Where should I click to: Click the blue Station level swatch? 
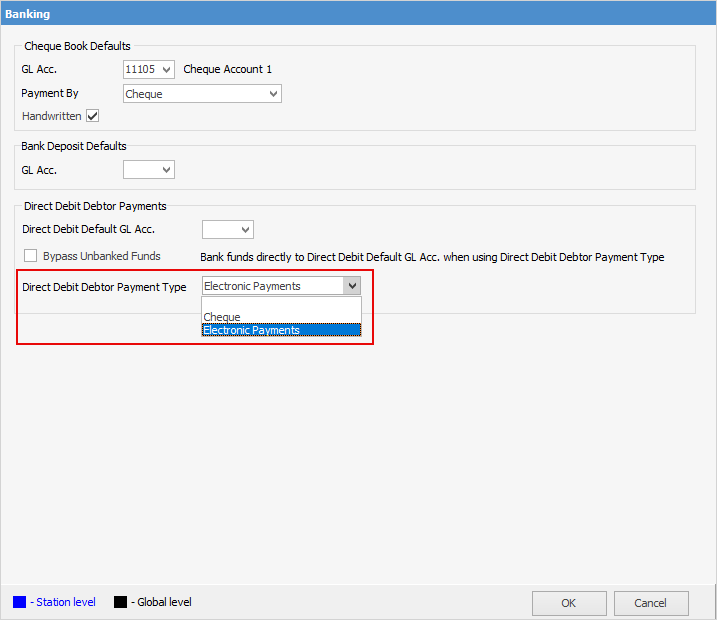click(x=19, y=602)
